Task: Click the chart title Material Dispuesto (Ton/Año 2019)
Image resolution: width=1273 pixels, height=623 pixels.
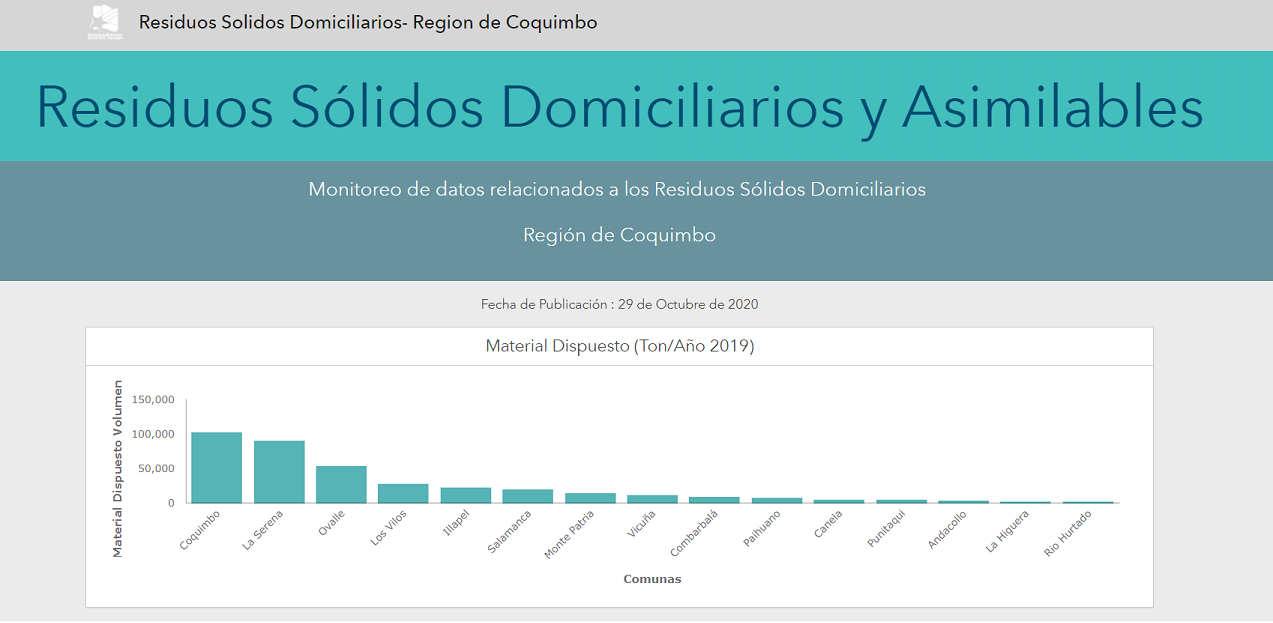Action: pos(619,345)
